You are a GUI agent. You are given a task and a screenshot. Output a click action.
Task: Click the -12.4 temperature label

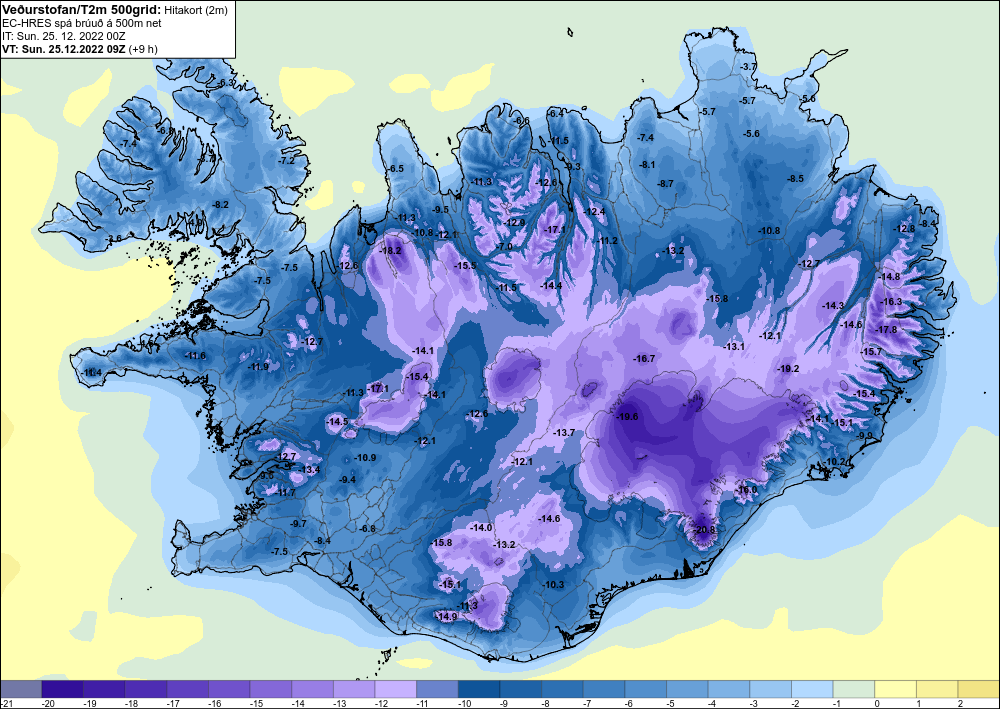pyautogui.click(x=594, y=212)
